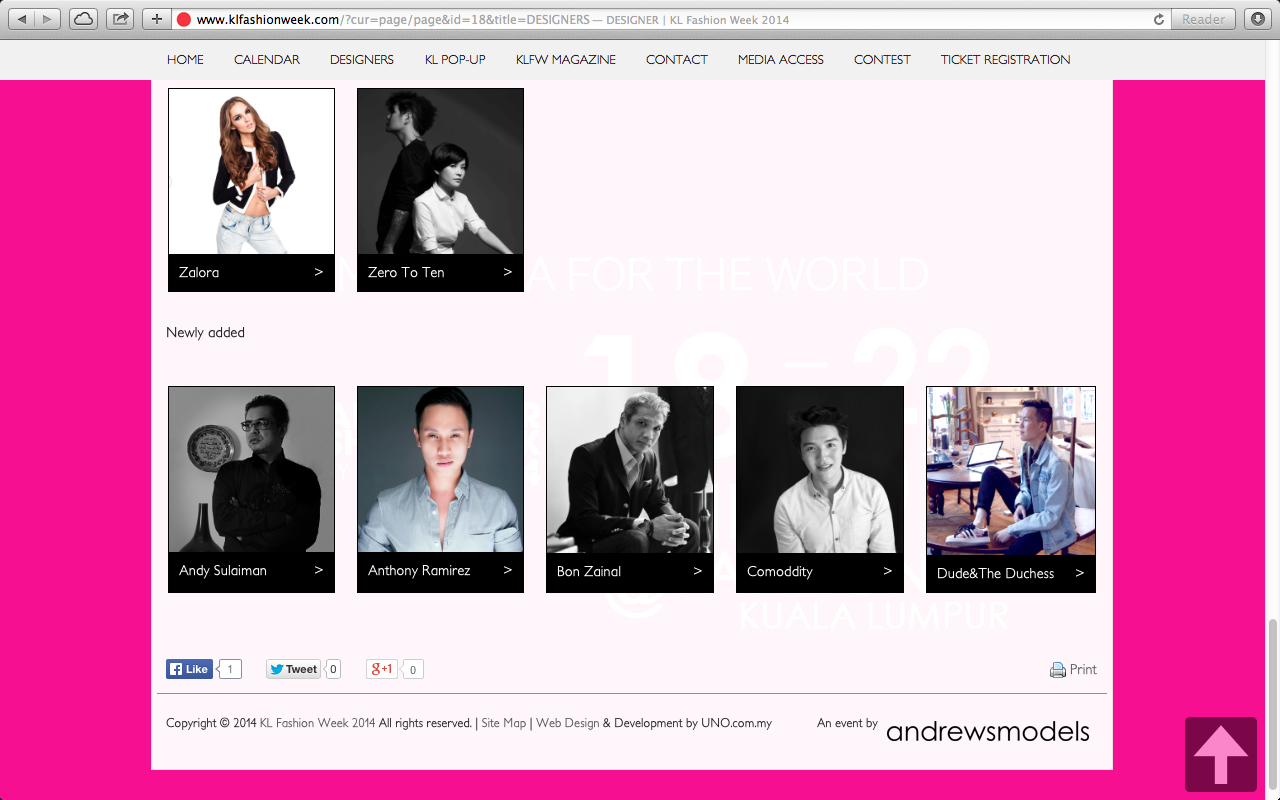
Task: Open Bon Zainal portrait thumbnail
Action: (630, 470)
